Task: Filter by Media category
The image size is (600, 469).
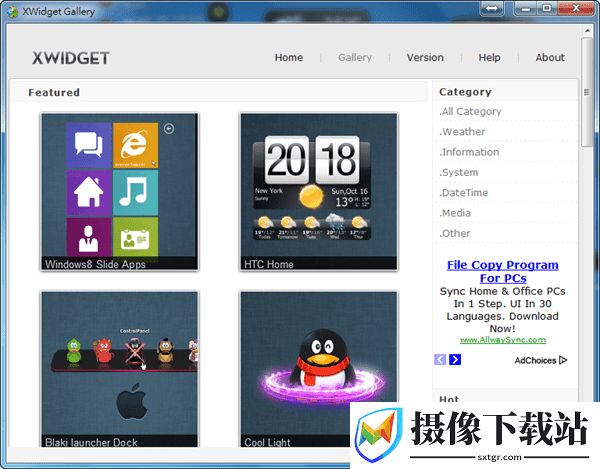Action: [455, 213]
